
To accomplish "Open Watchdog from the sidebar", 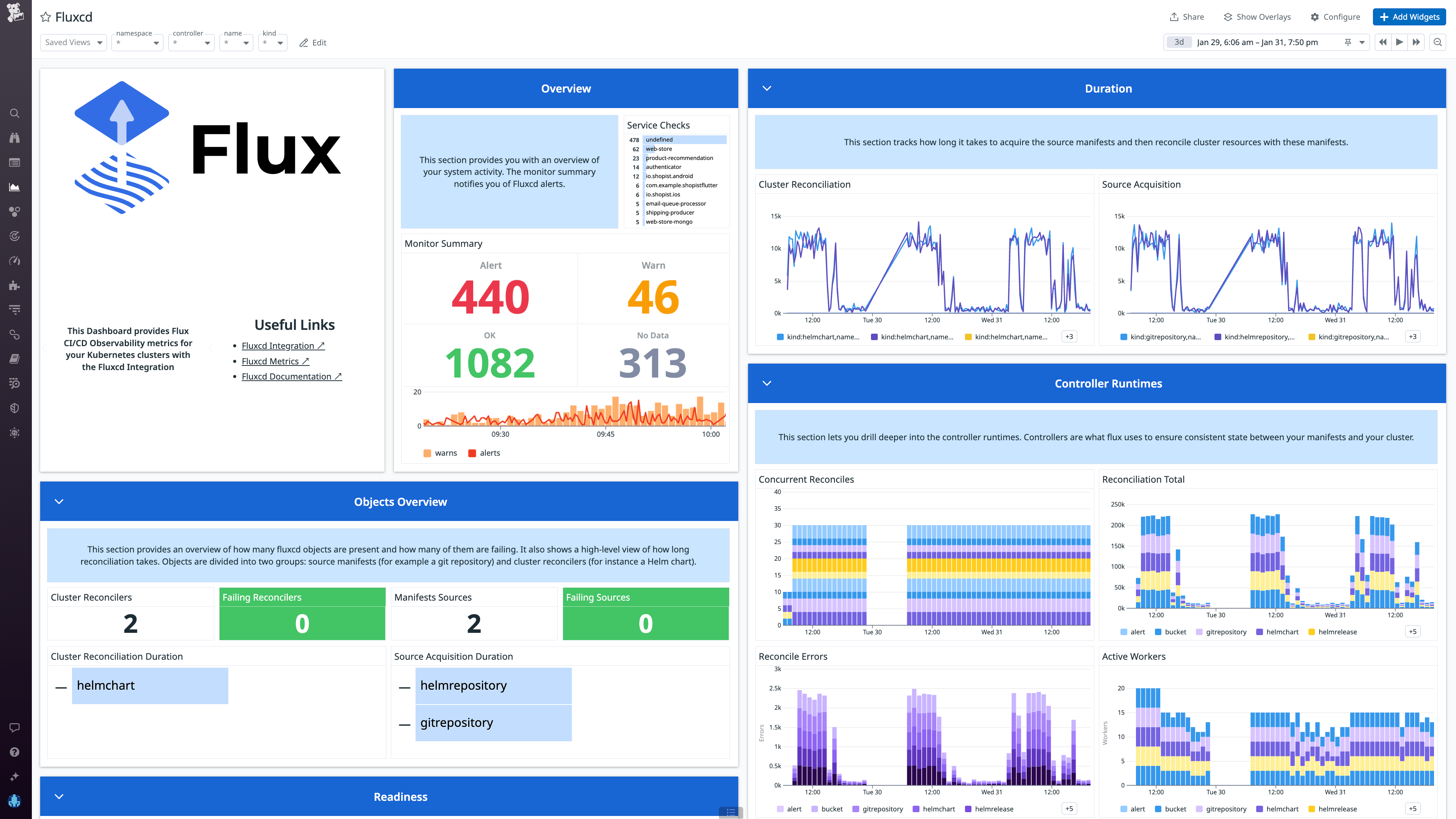I will (x=15, y=137).
